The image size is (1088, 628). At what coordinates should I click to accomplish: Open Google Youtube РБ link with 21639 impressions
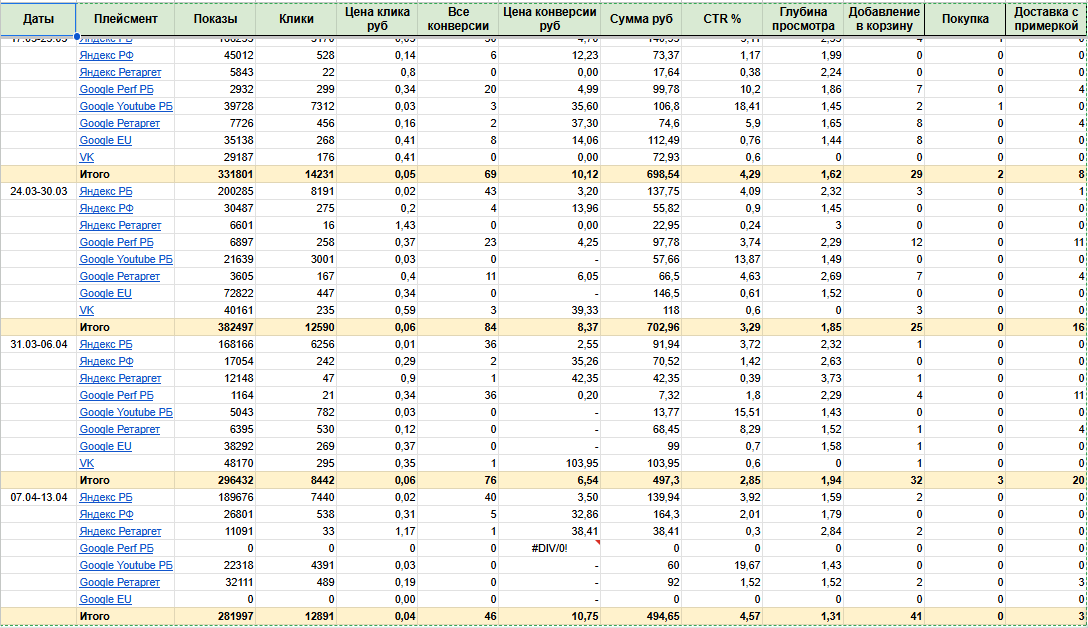pos(126,260)
